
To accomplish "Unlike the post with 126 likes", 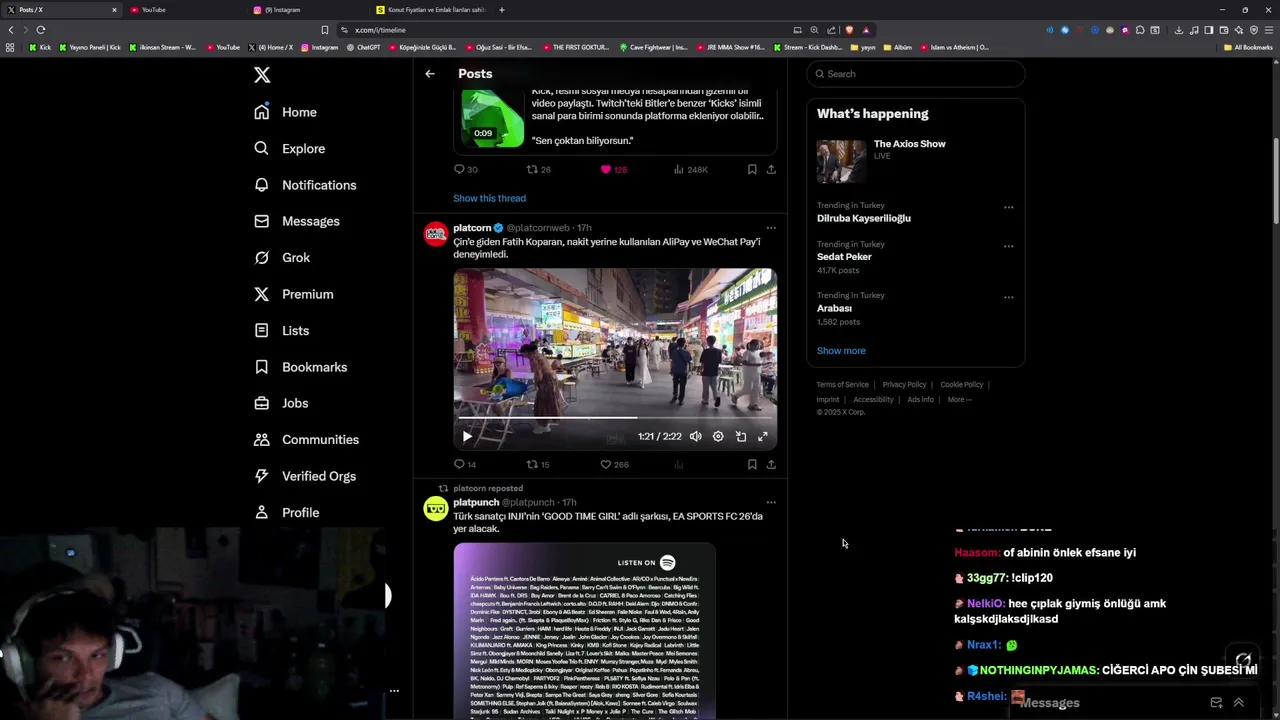I will tap(613, 170).
